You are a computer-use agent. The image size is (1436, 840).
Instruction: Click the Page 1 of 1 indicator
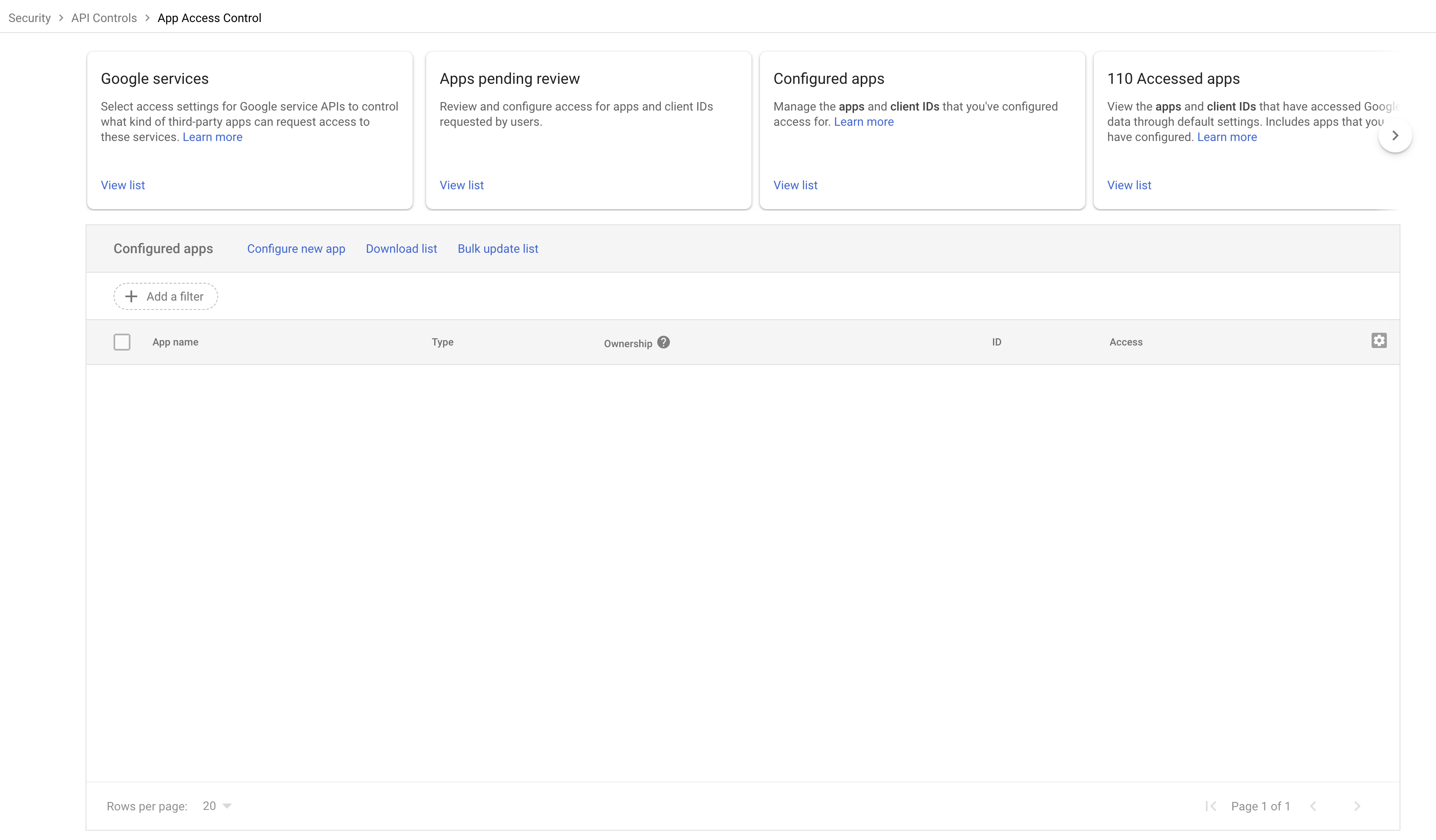1261,807
